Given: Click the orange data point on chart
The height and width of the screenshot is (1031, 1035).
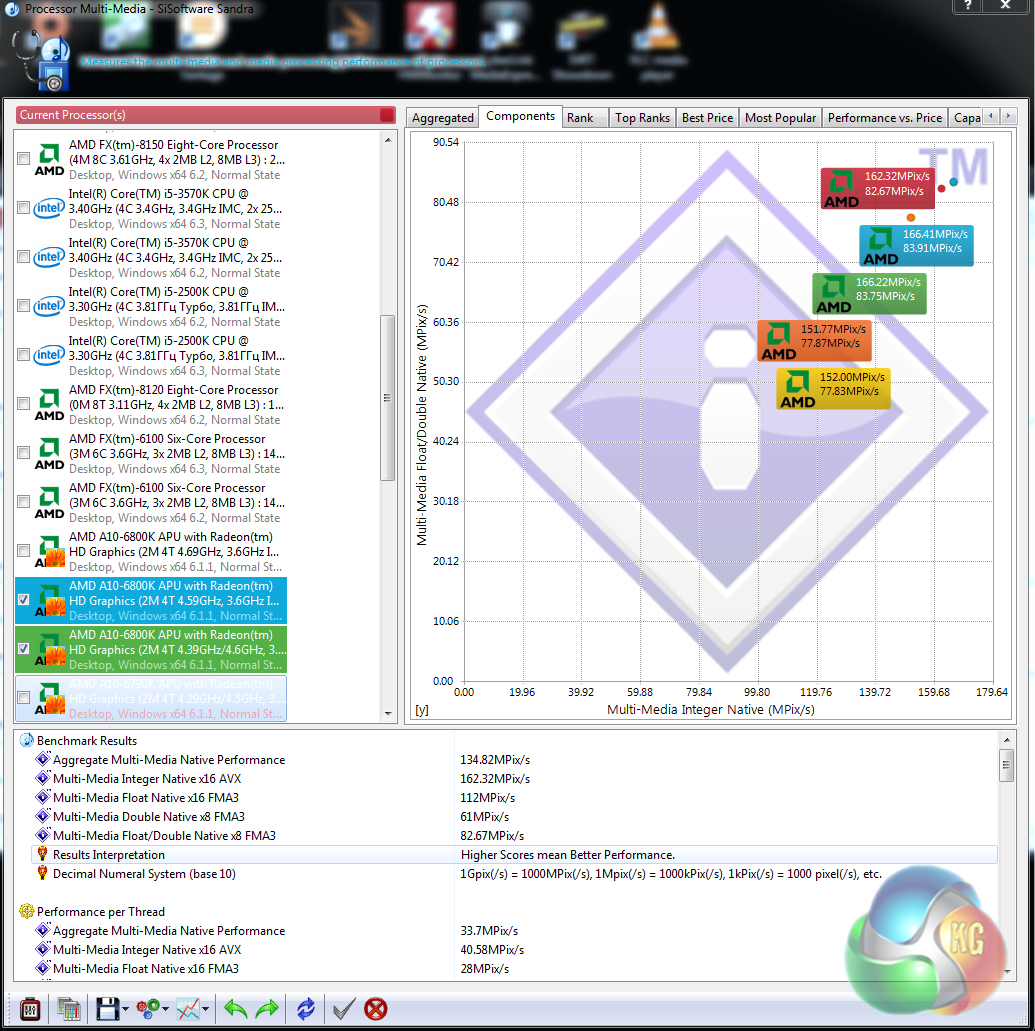Looking at the screenshot, I should 911,217.
